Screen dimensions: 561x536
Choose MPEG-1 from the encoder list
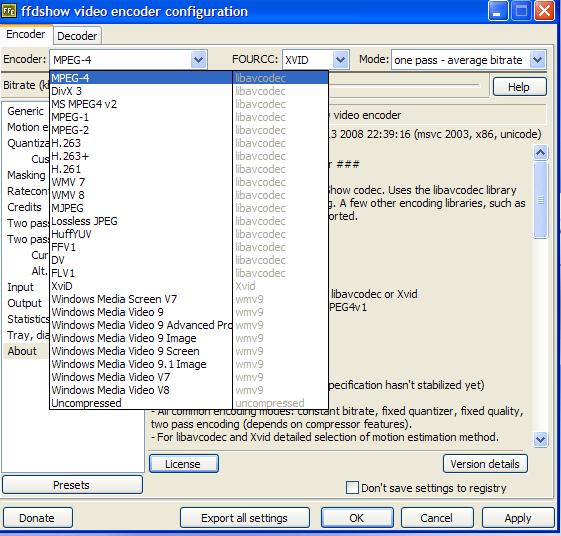tap(189, 117)
